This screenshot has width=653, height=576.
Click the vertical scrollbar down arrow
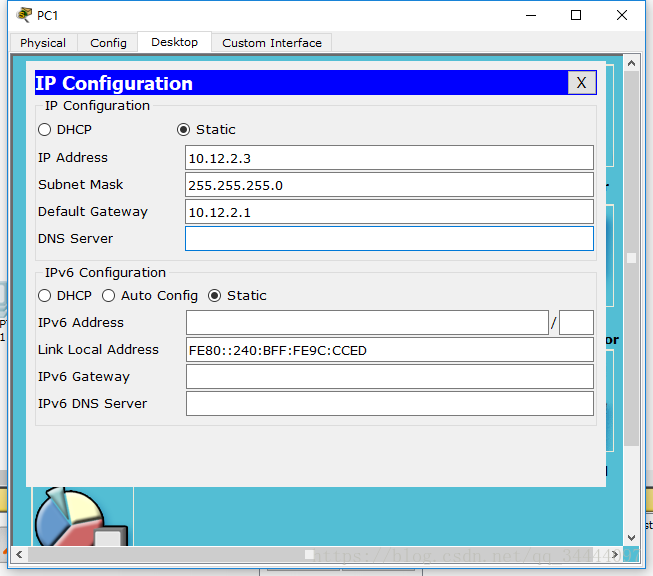click(x=631, y=538)
